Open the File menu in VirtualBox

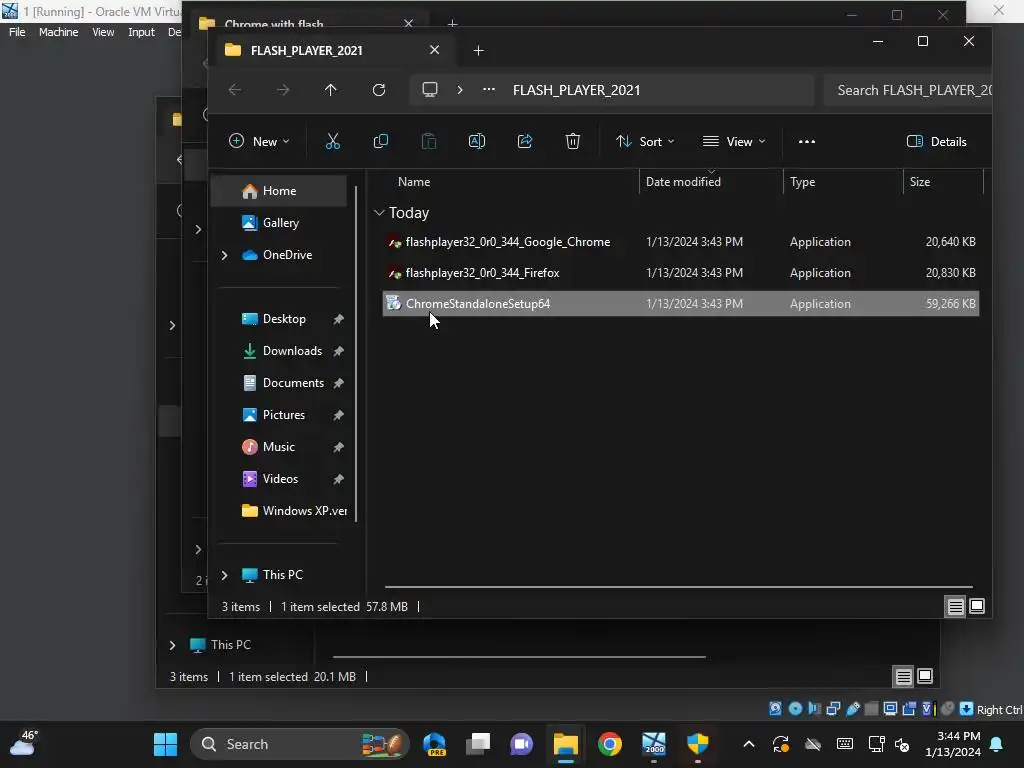17,32
